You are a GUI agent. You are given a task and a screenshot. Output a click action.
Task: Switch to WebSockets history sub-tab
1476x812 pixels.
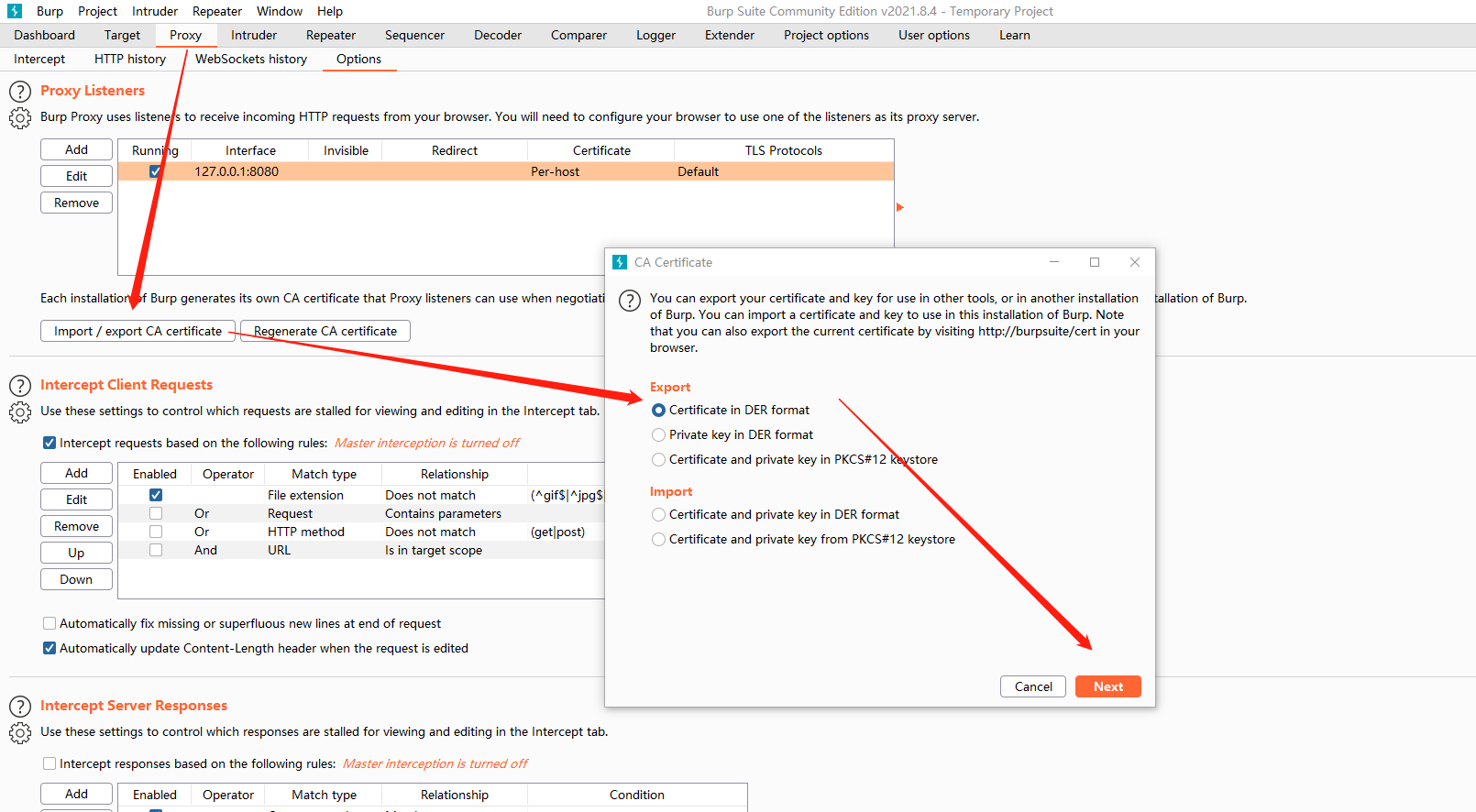click(251, 59)
